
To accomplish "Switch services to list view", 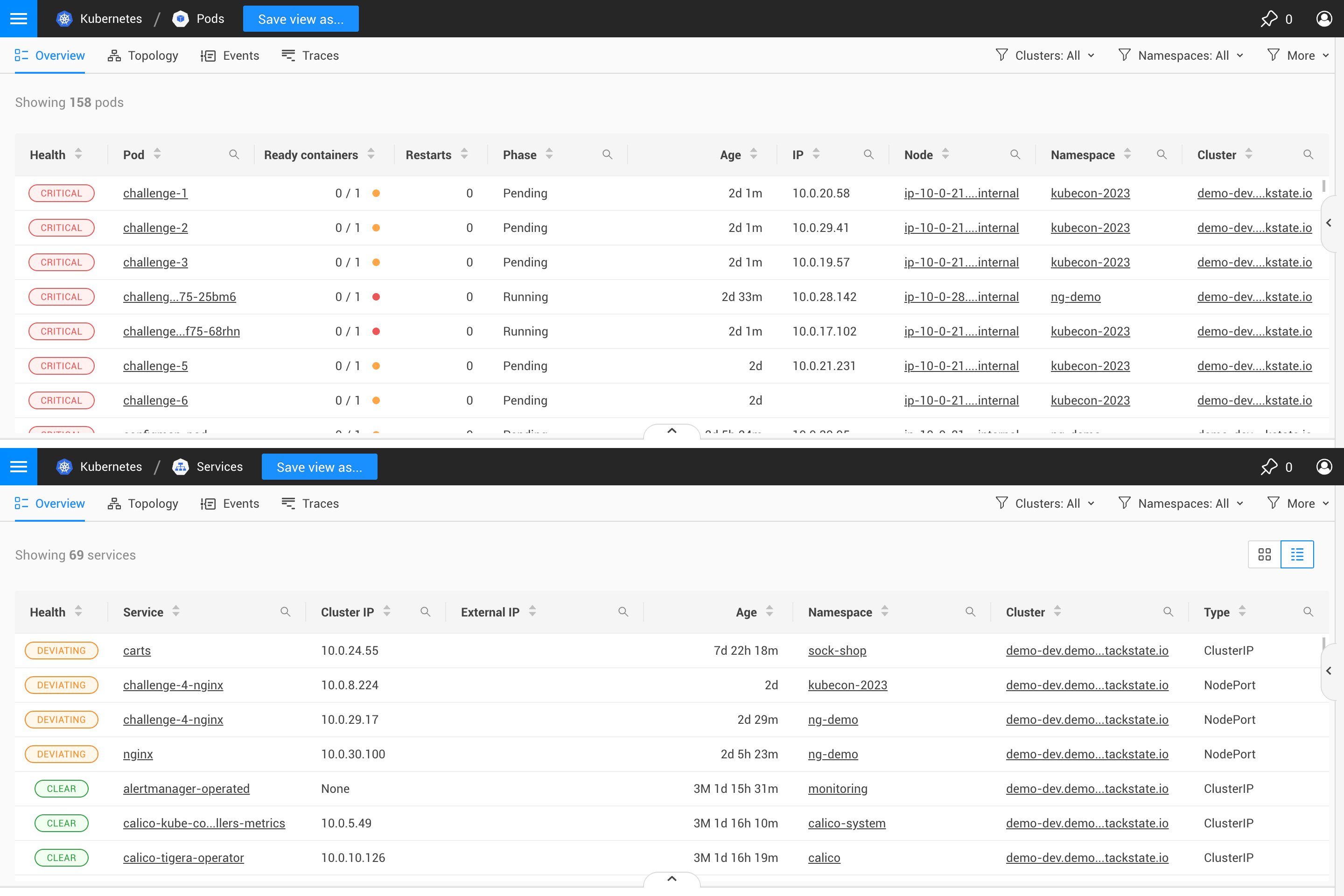I will click(1297, 554).
